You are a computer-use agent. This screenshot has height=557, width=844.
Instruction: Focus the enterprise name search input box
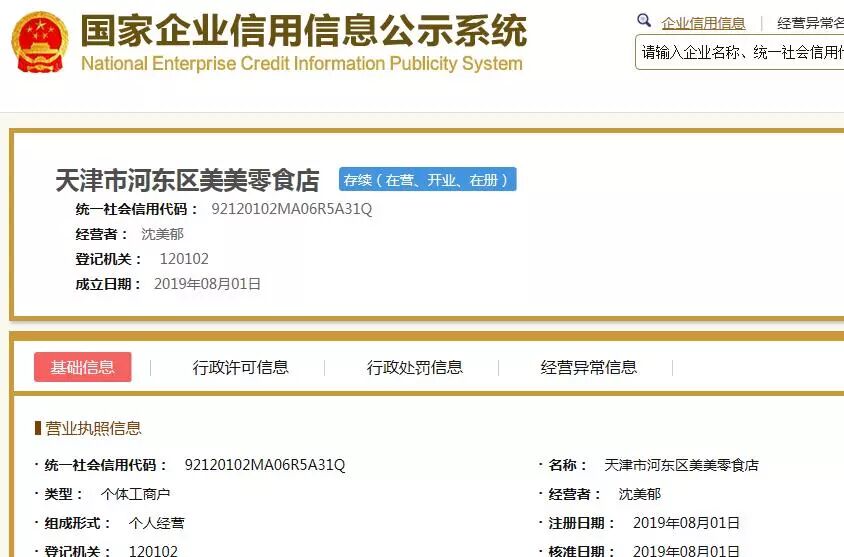click(x=740, y=52)
